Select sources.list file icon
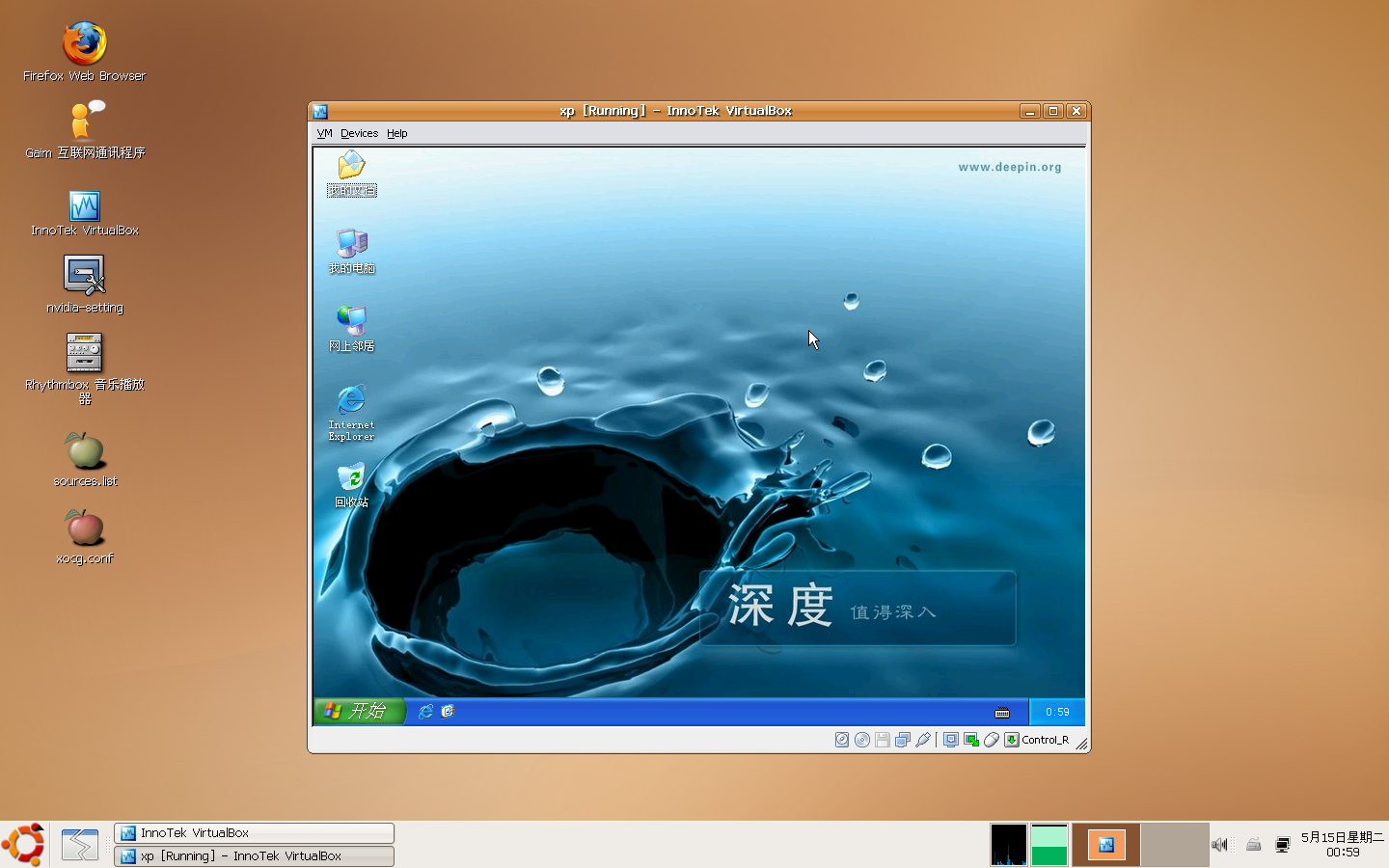1389x868 pixels. tap(85, 459)
